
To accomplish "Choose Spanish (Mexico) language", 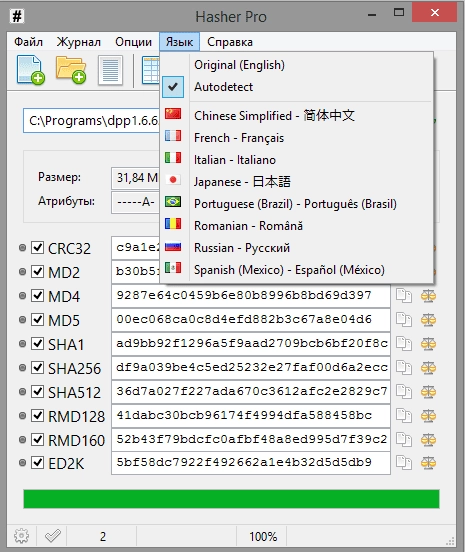I will 296,270.
